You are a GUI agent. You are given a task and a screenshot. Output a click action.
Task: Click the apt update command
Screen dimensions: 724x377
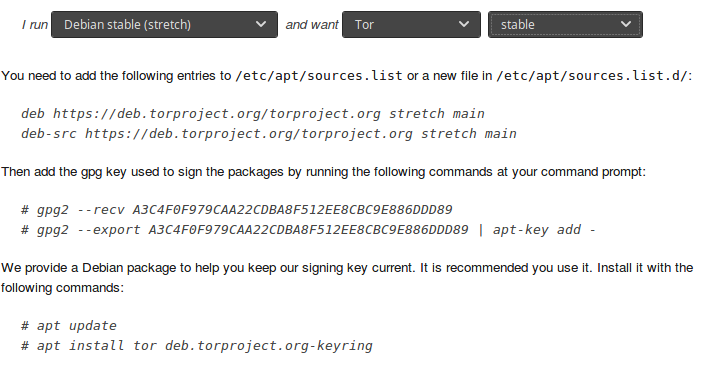[69, 326]
